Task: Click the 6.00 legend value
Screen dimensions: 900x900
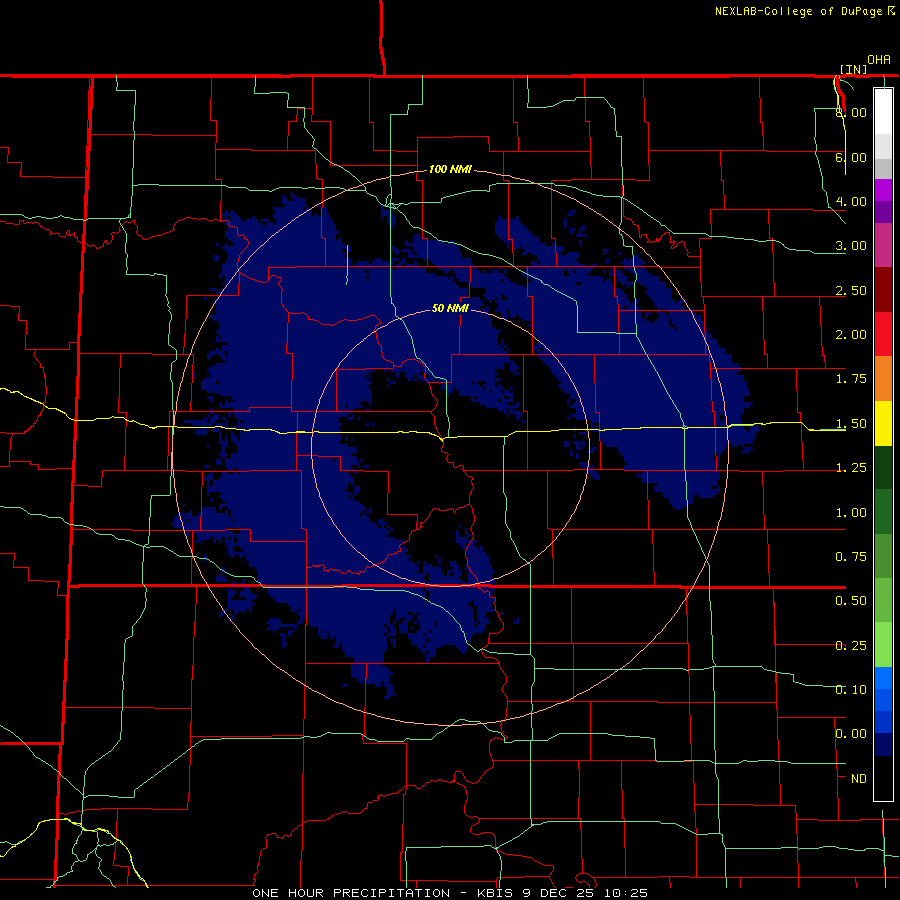Action: (x=851, y=157)
